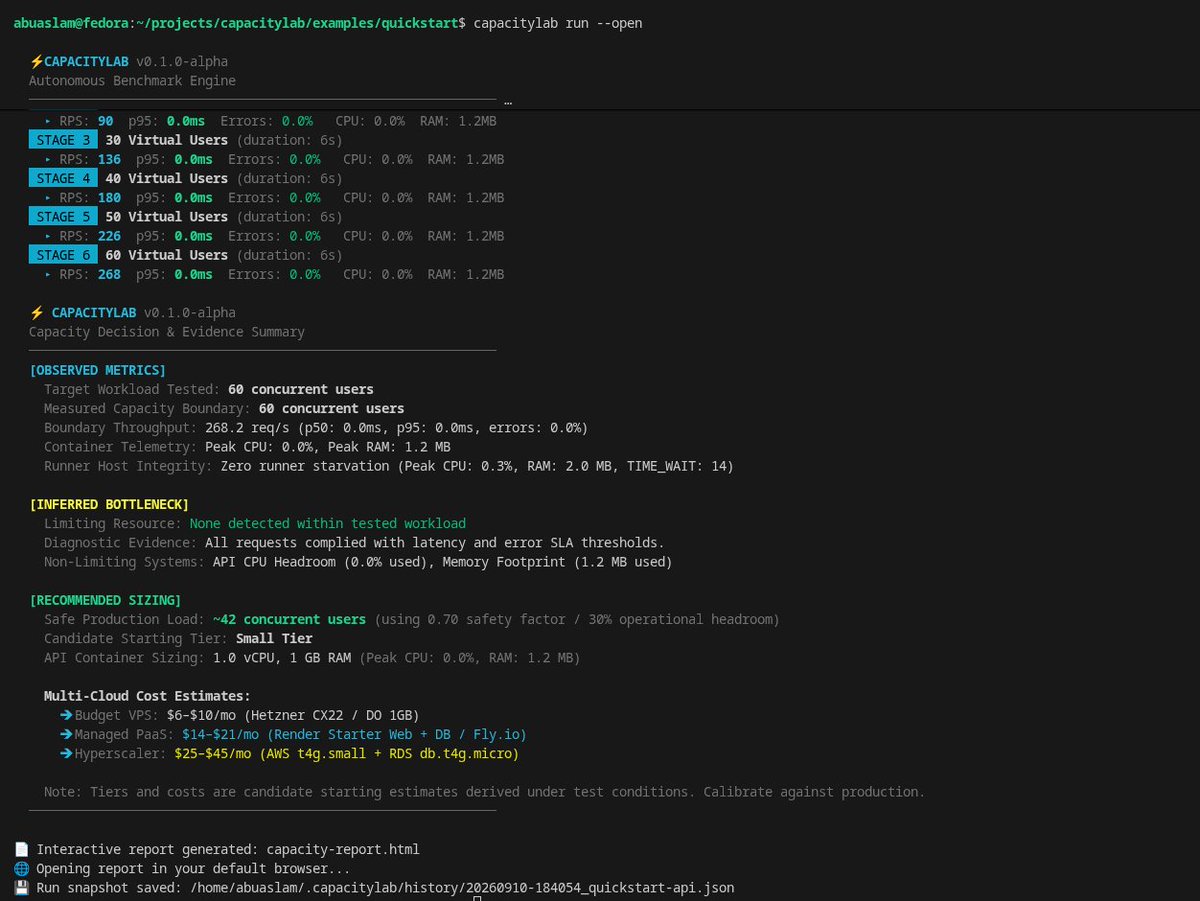Click 'Measured Capacity Boundary' label
This screenshot has width=1200, height=901.
[x=147, y=408]
